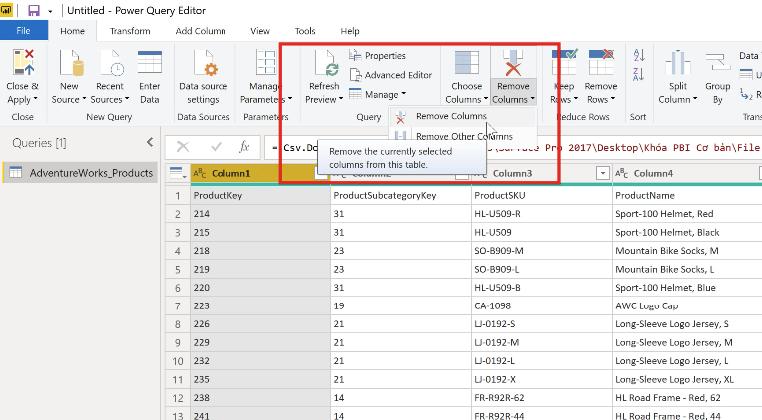762x420 pixels.
Task: Open the Help tab
Action: click(349, 31)
